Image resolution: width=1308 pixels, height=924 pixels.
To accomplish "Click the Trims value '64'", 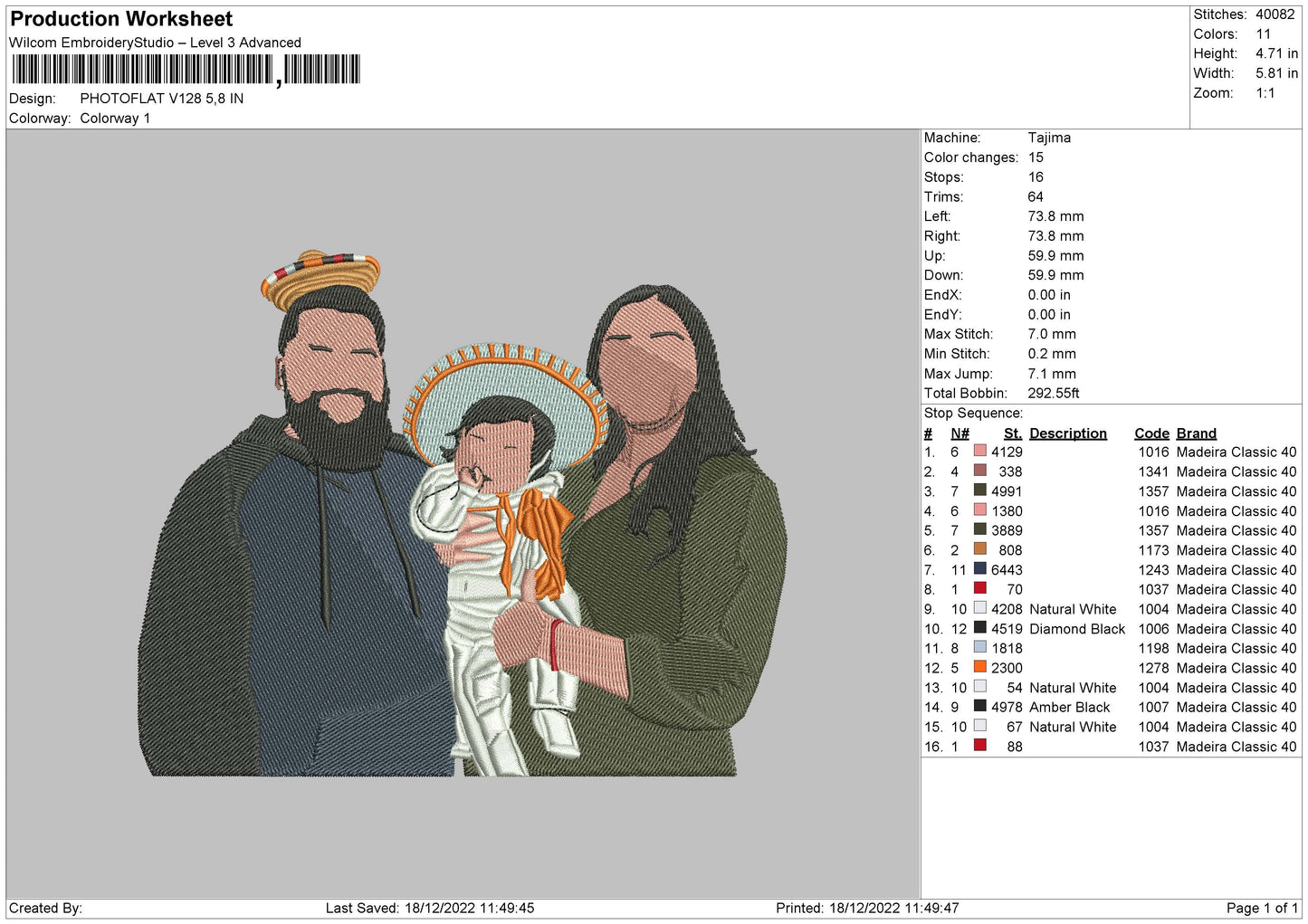I will pos(1036,196).
